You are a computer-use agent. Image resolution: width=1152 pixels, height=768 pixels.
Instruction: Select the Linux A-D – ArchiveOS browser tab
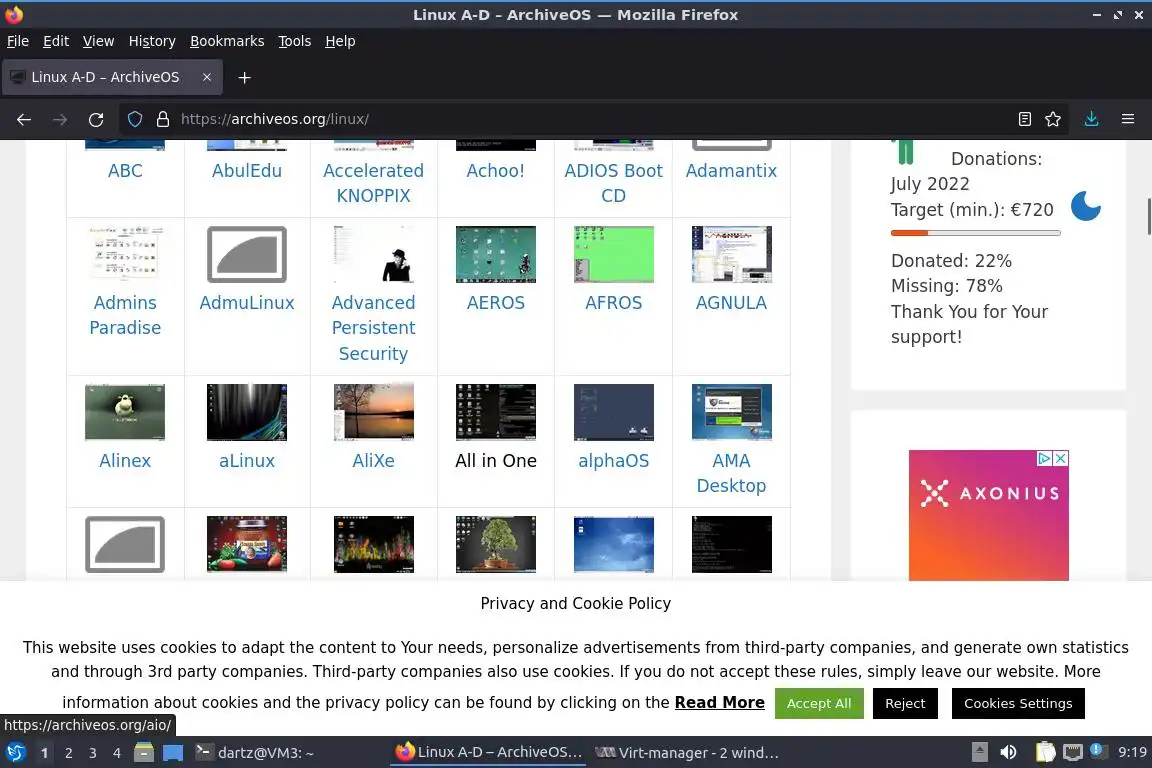[x=112, y=77]
